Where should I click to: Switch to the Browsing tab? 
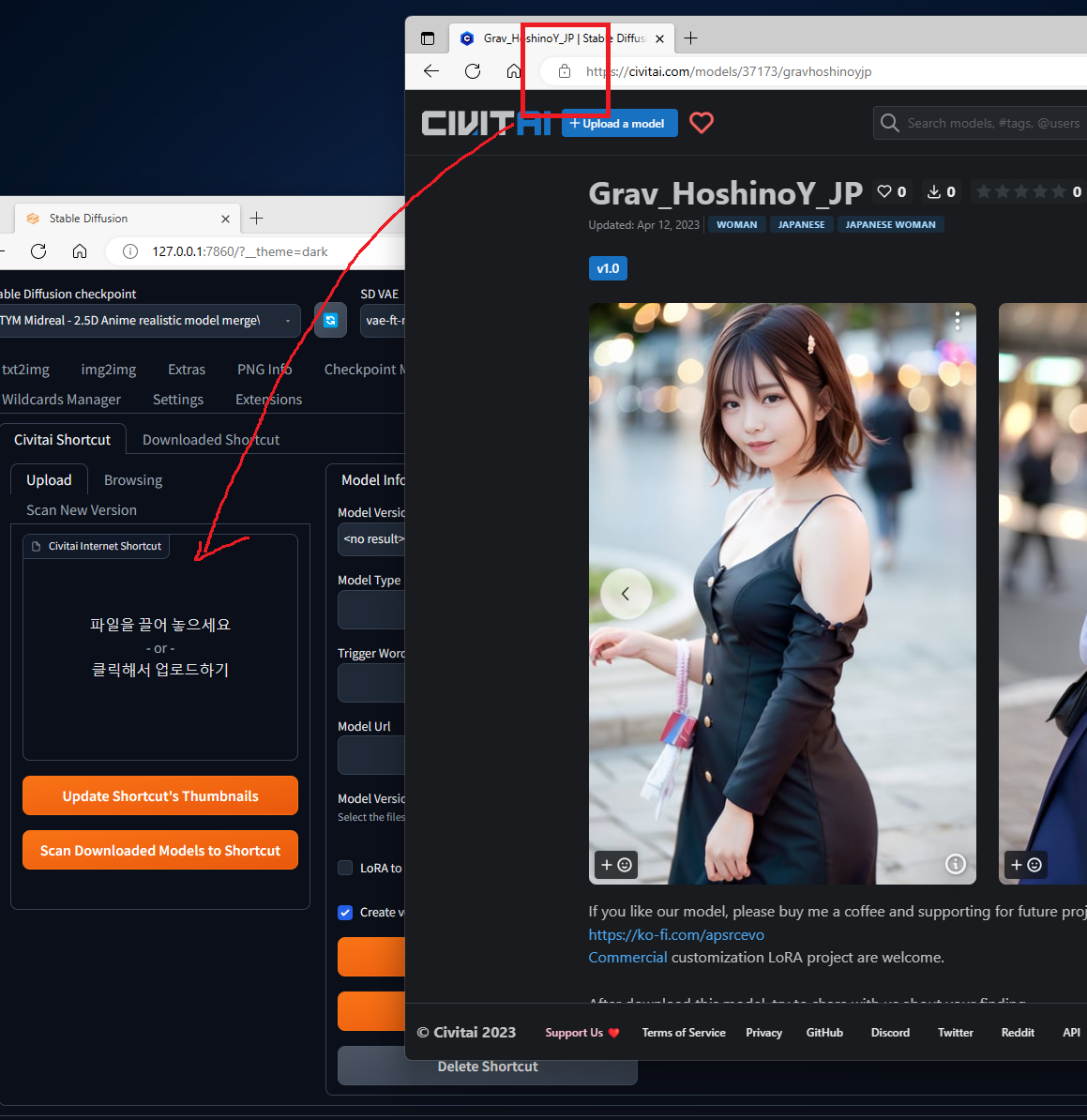(x=133, y=480)
